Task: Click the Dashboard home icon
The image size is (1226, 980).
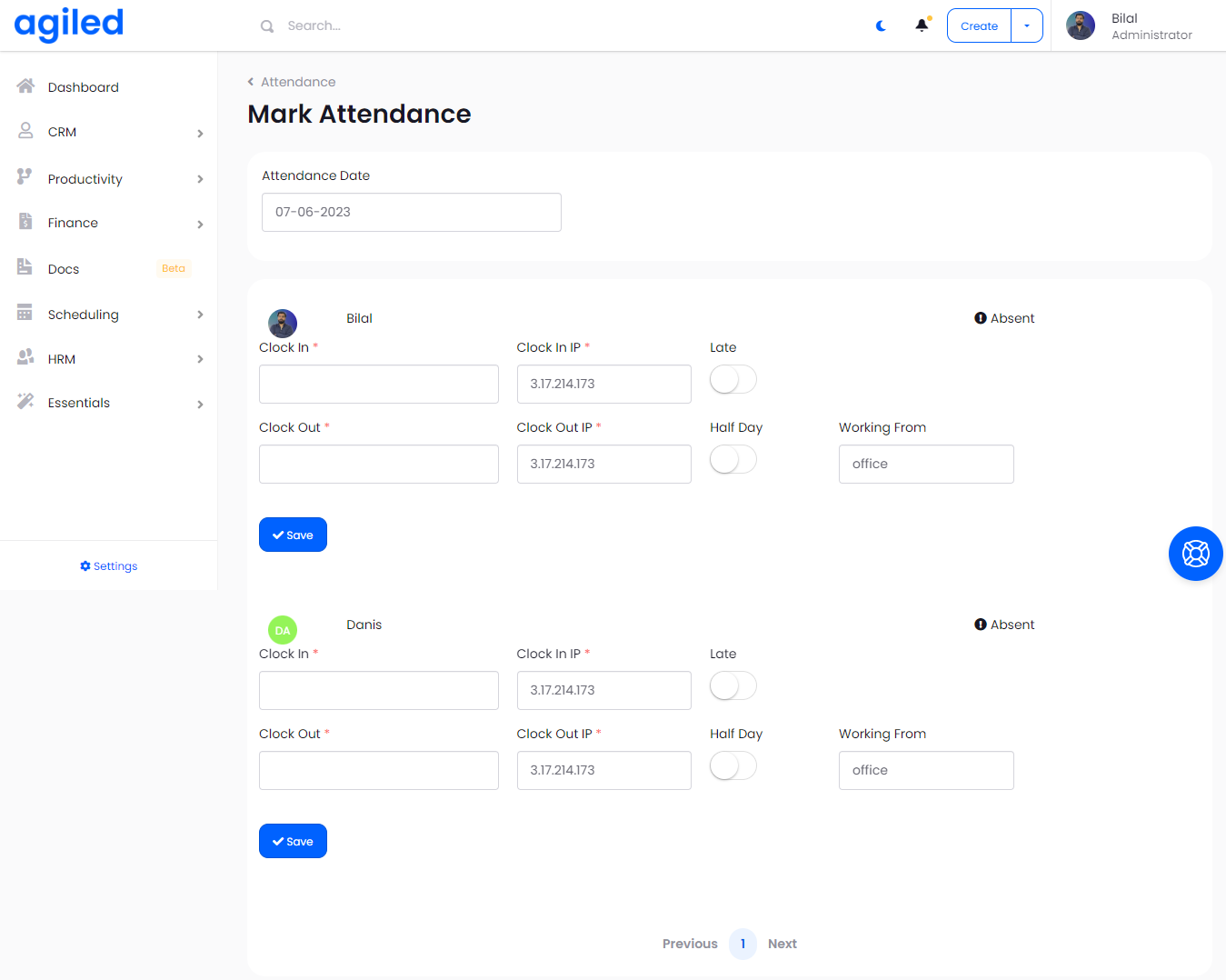Action: pyautogui.click(x=25, y=86)
